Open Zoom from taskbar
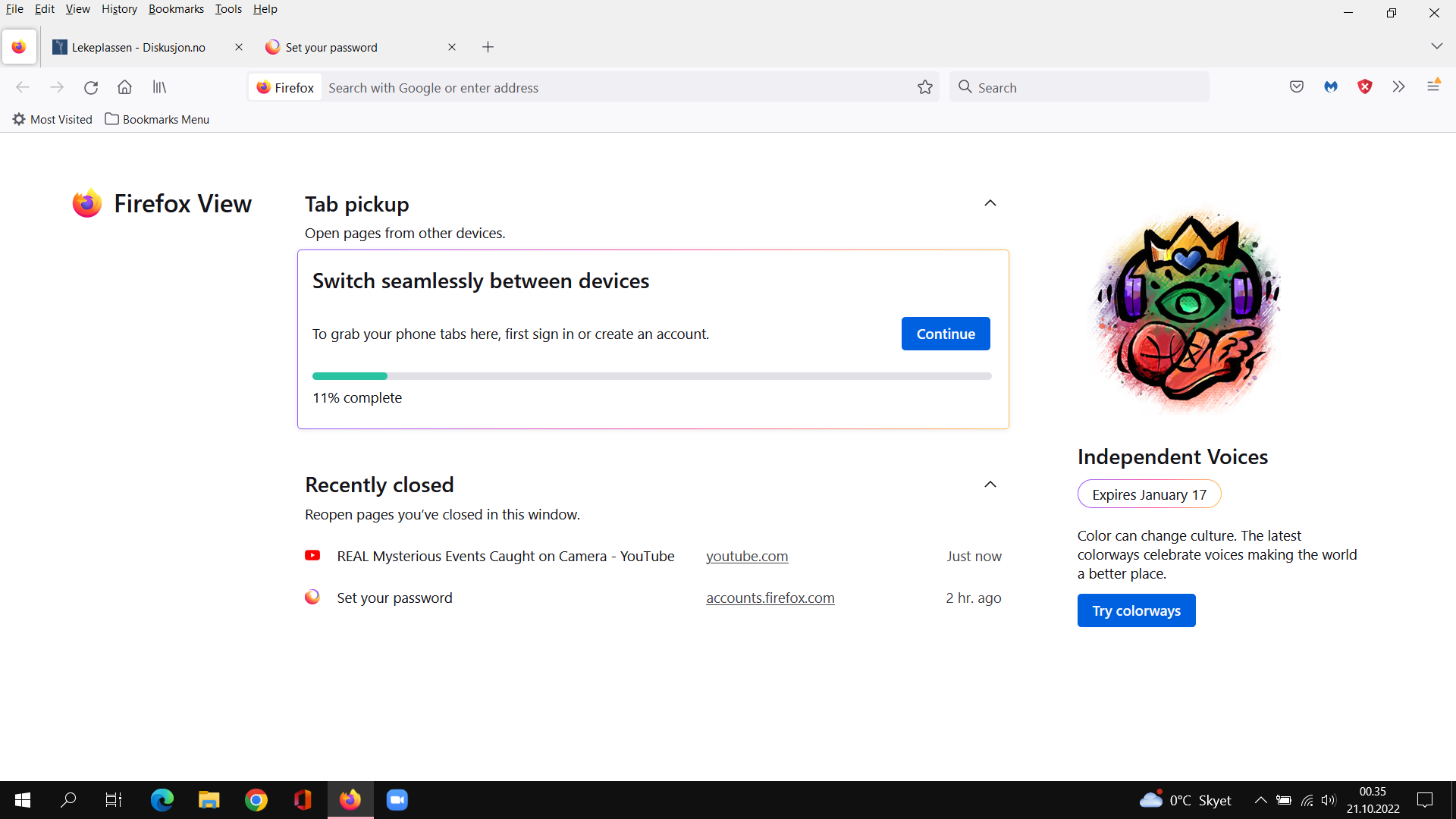Image resolution: width=1456 pixels, height=819 pixels. click(x=397, y=800)
